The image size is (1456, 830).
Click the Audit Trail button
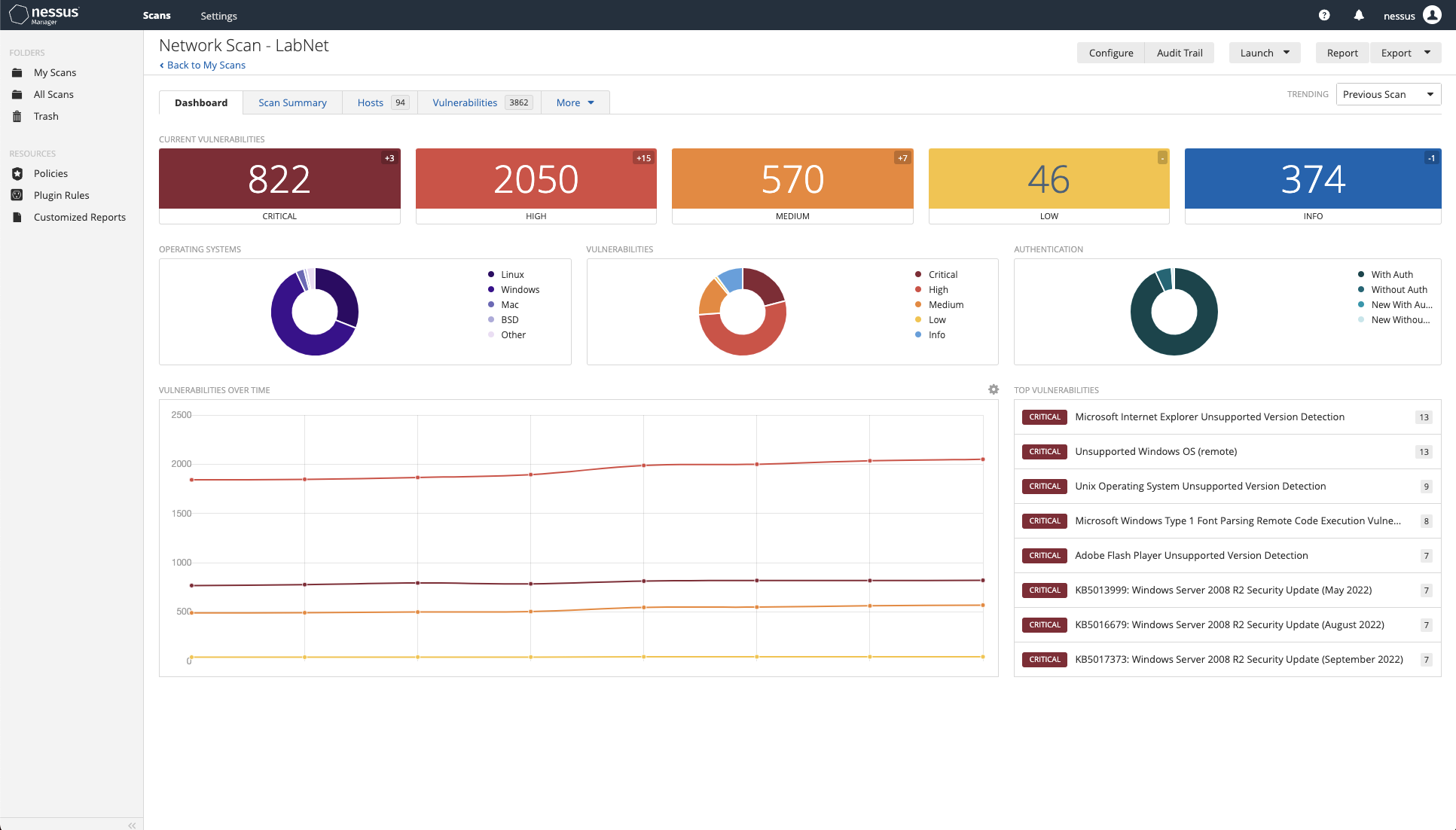click(x=1180, y=53)
